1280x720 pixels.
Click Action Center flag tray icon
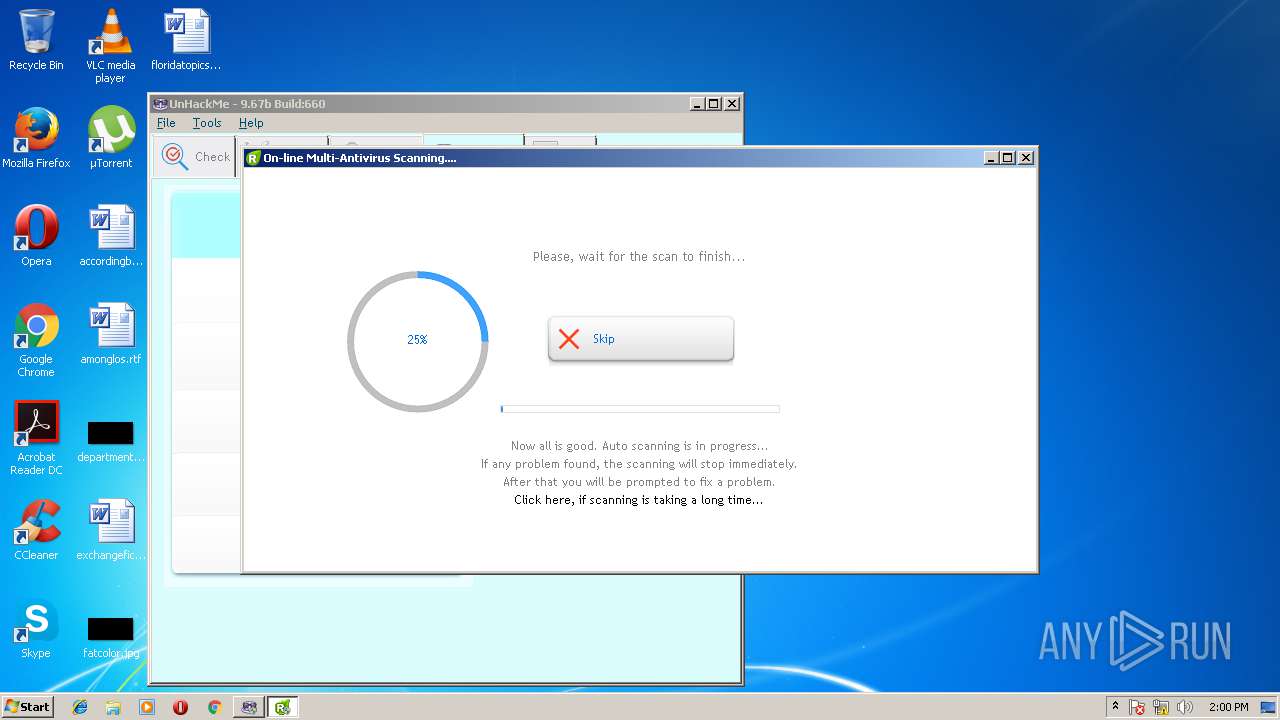[1138, 707]
